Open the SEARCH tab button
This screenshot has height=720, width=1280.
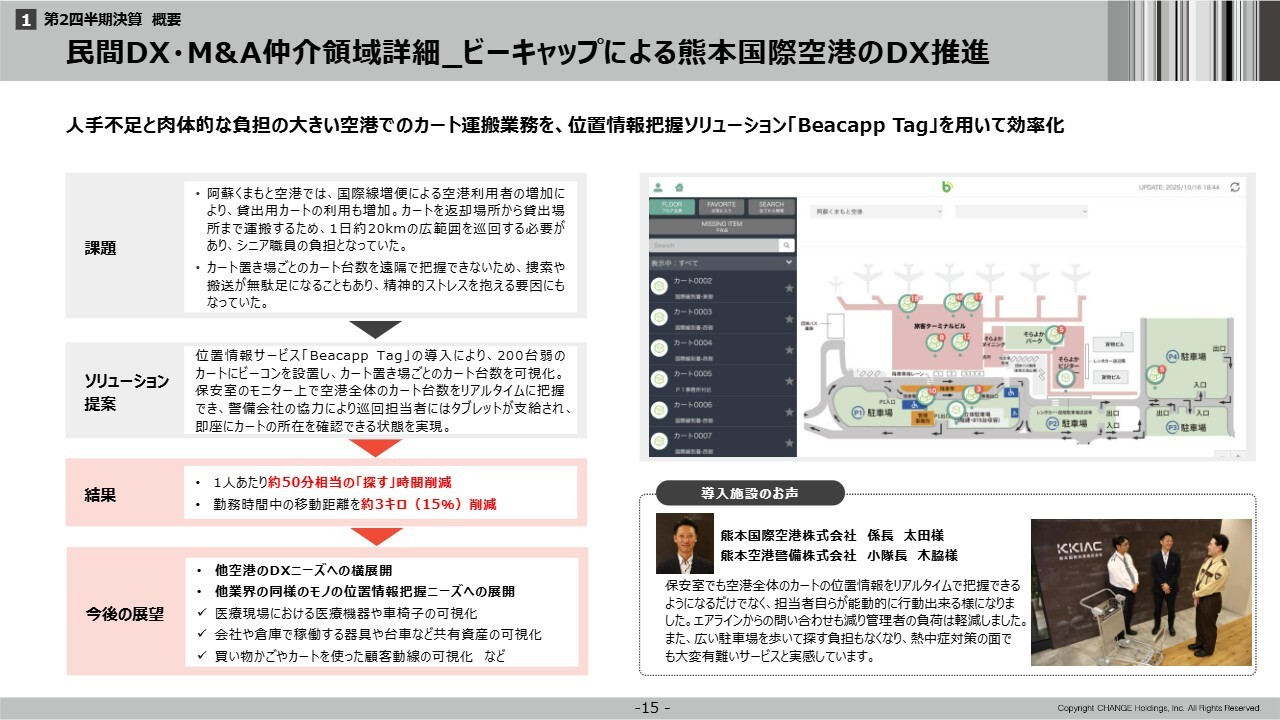(771, 207)
